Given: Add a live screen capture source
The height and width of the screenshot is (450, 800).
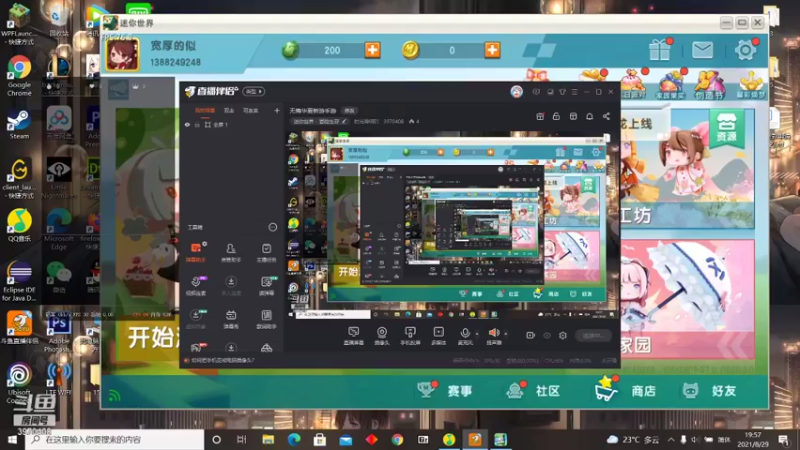Looking at the screenshot, I should [353, 336].
